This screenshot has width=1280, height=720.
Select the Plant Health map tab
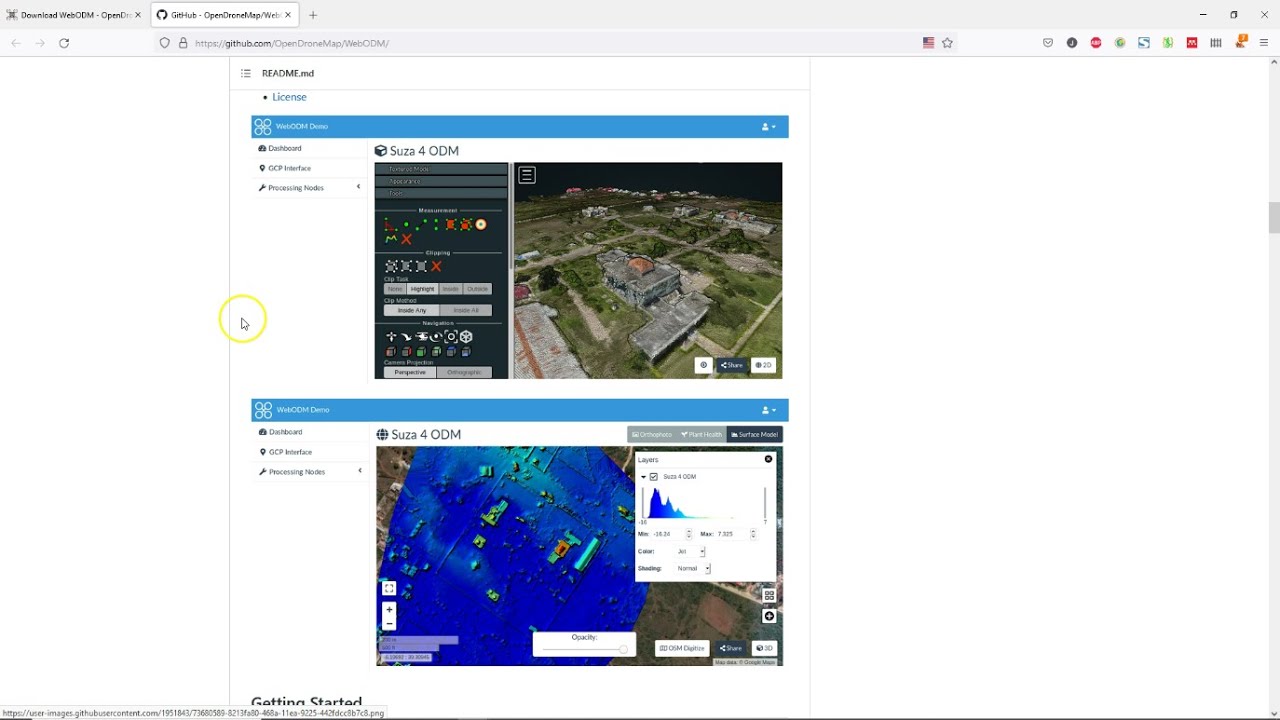(701, 434)
